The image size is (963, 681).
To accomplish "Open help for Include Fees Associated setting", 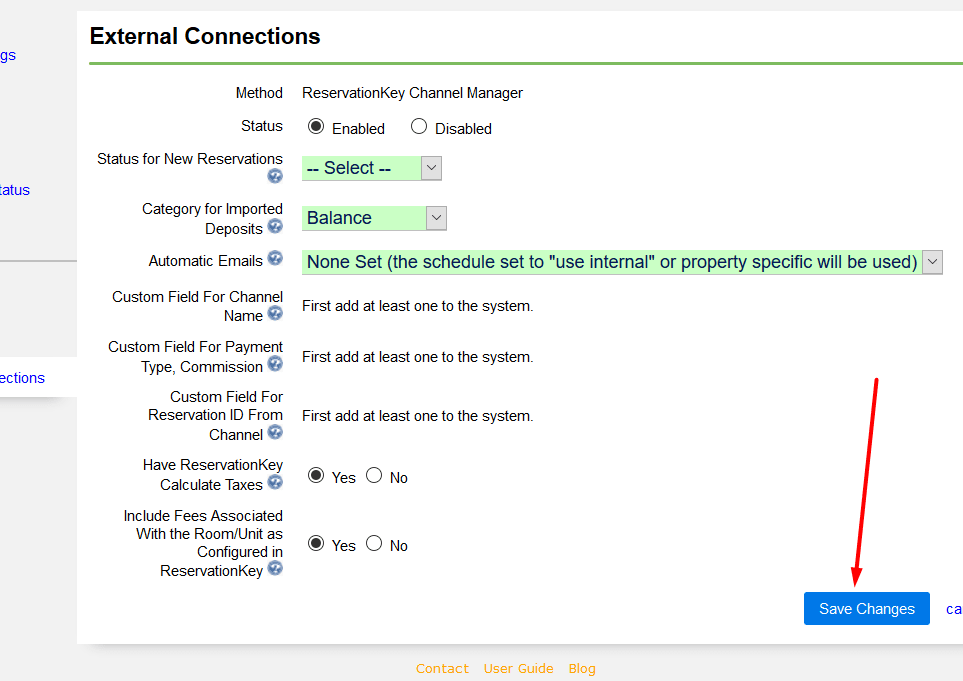I will click(x=275, y=569).
